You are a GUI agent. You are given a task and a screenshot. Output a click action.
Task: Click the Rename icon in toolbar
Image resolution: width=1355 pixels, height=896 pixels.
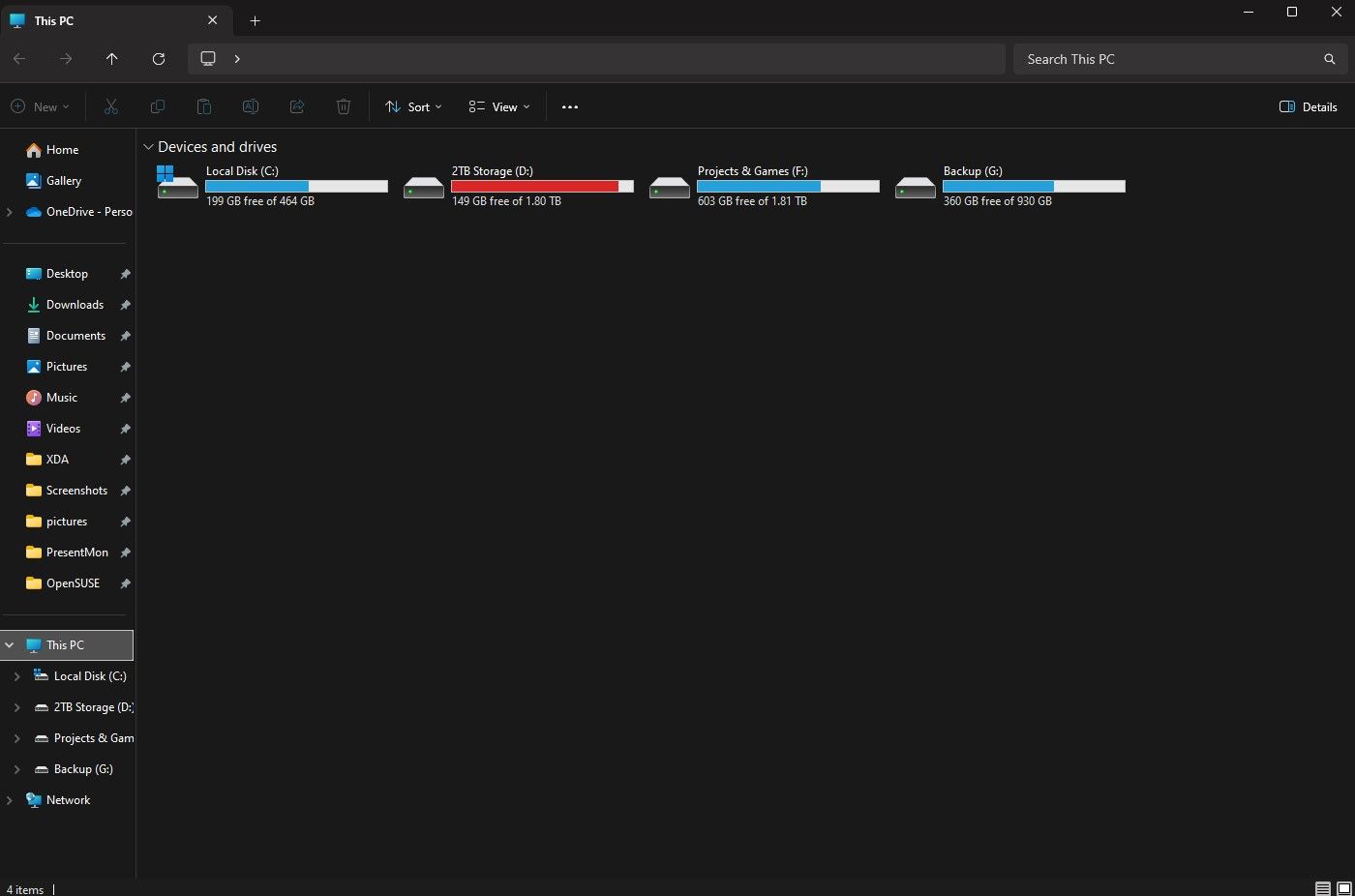point(250,106)
